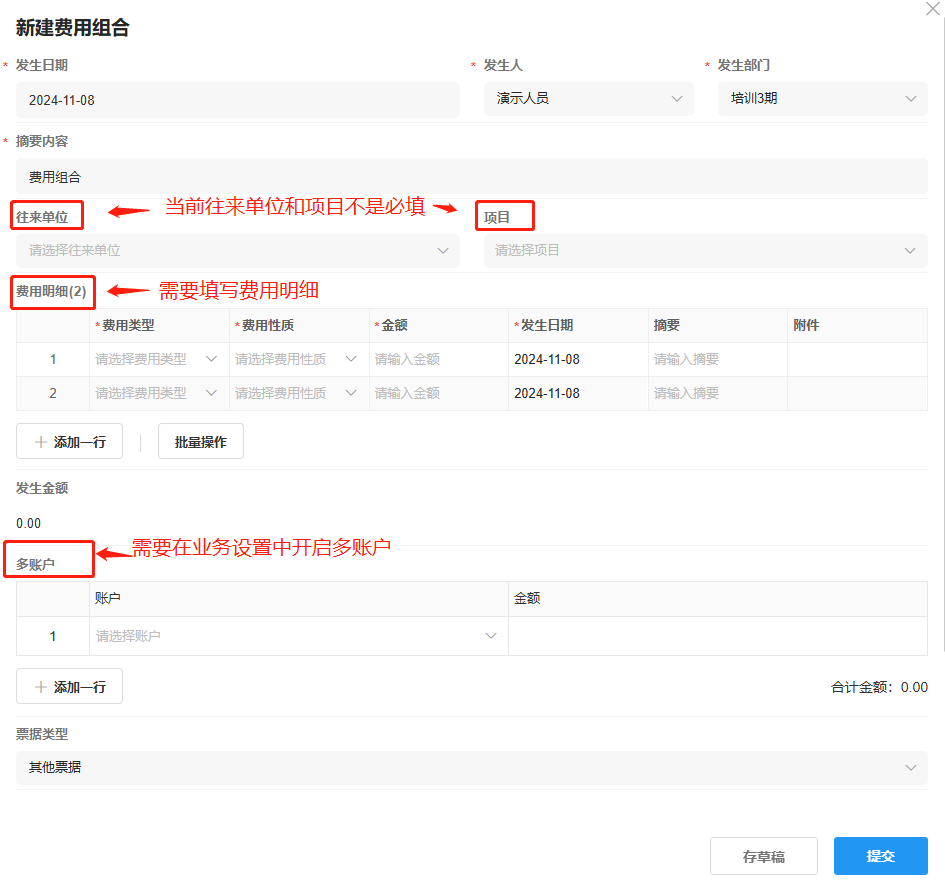Add a row to 多账户 table
Image resolution: width=945 pixels, height=881 pixels.
click(x=69, y=687)
